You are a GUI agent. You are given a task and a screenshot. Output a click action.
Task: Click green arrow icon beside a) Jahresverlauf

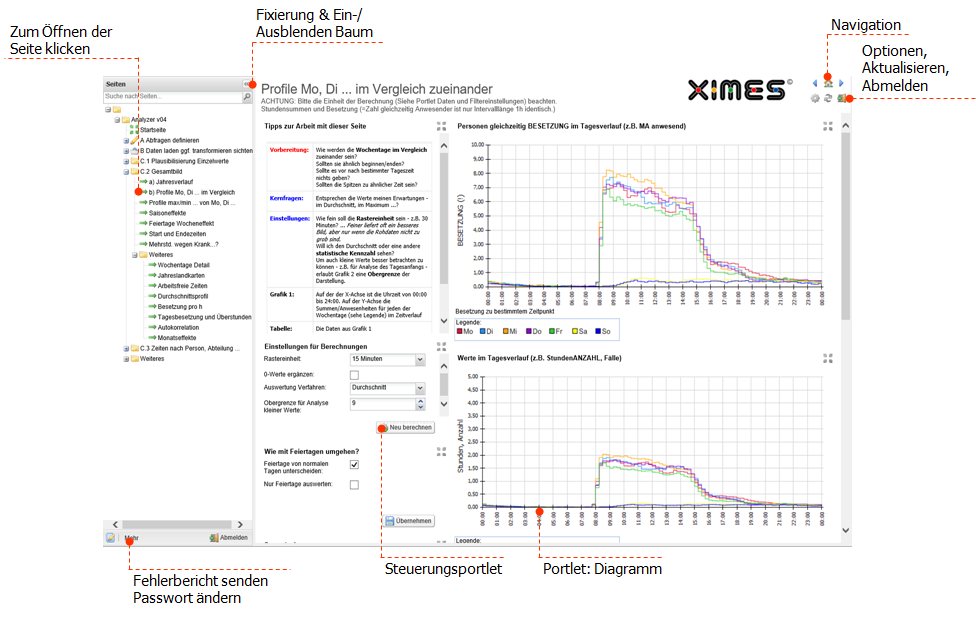(143, 182)
